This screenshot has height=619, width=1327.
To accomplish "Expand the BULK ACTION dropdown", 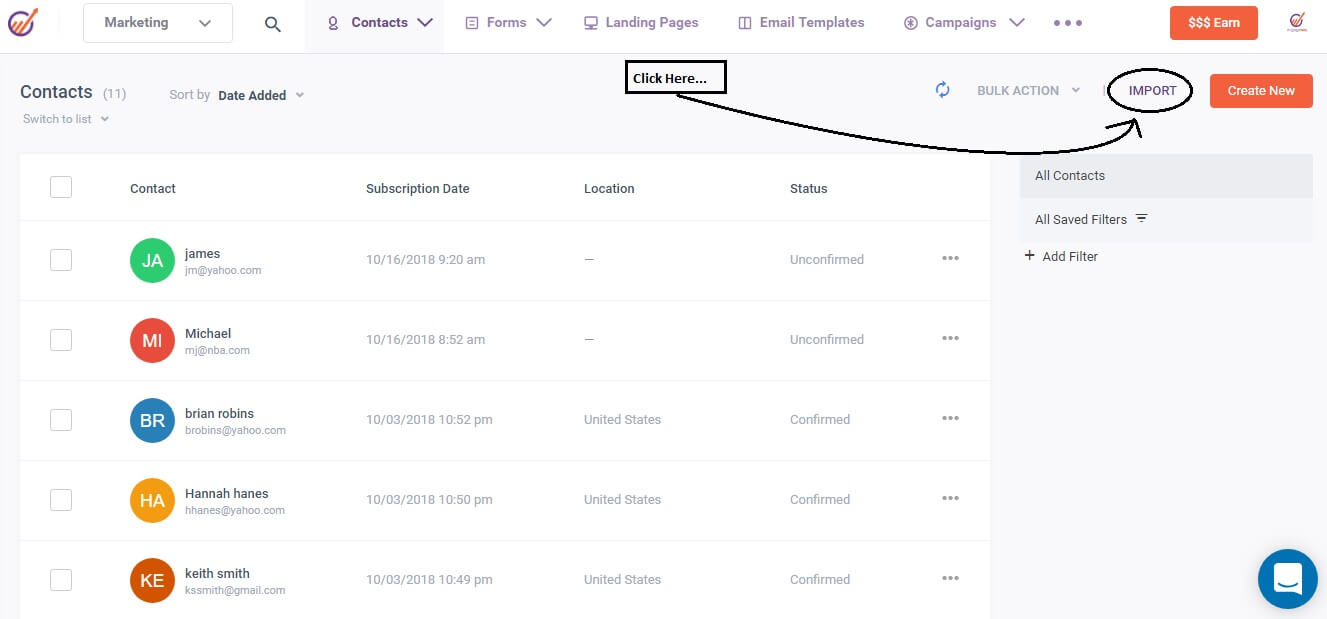I will tap(1027, 90).
